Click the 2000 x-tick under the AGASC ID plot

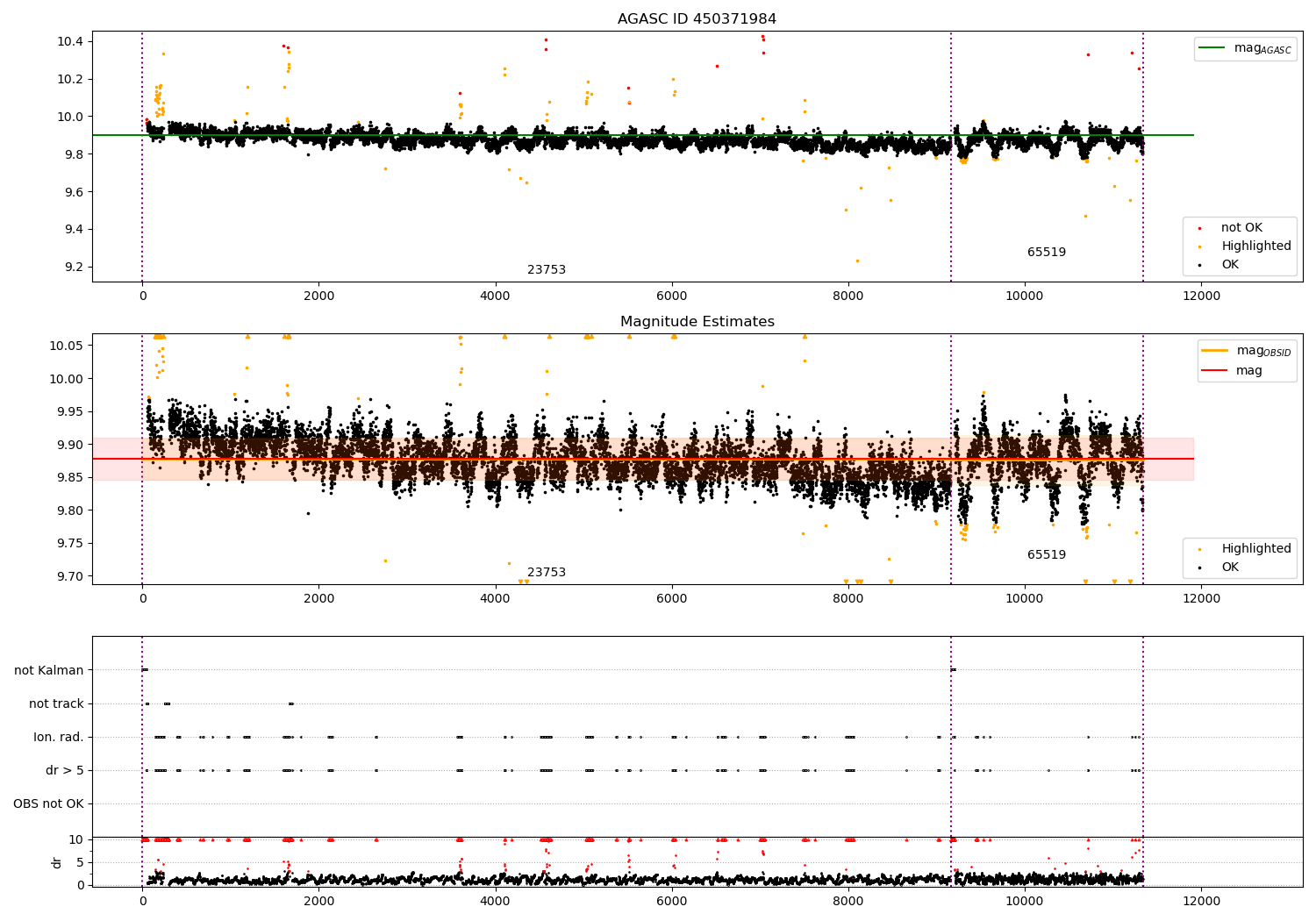(x=319, y=296)
